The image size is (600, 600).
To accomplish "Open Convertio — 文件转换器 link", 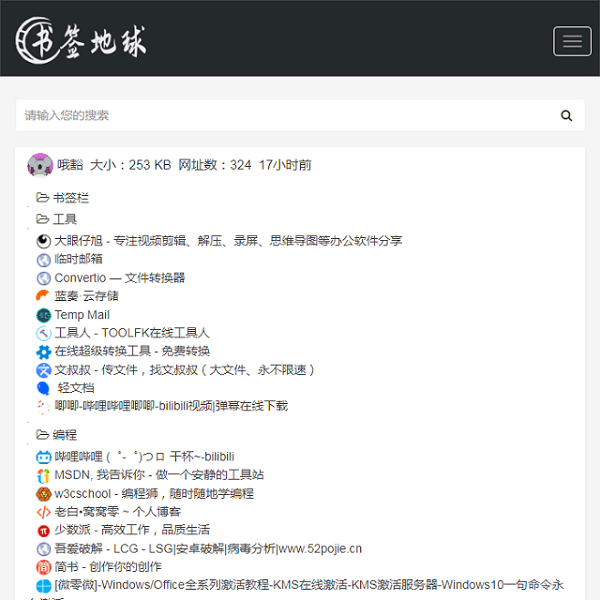I will 119,277.
